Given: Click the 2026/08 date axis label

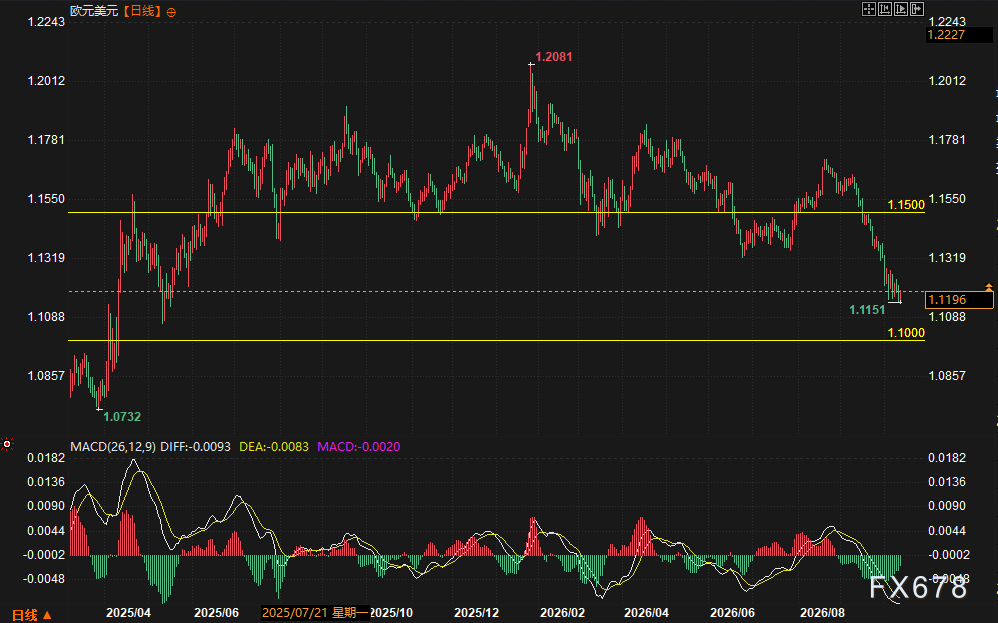Looking at the screenshot, I should pos(822,613).
